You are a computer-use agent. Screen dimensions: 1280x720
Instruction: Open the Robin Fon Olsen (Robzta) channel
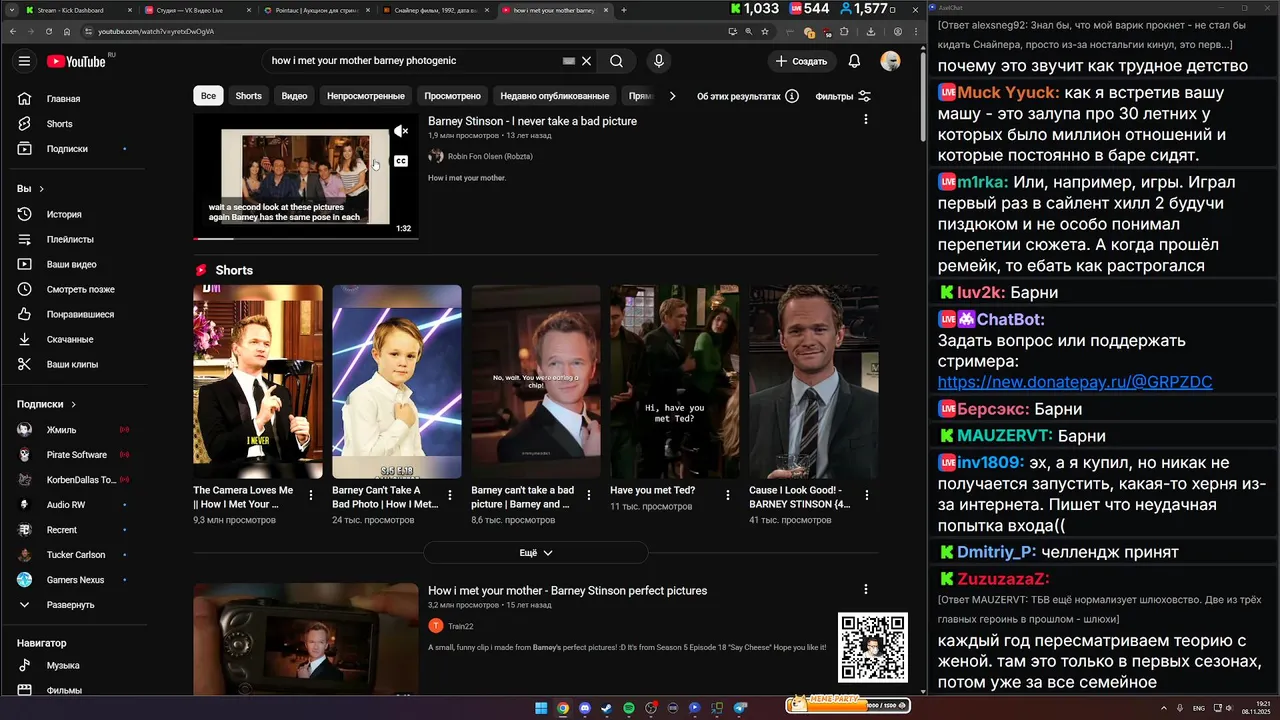[x=490, y=156]
